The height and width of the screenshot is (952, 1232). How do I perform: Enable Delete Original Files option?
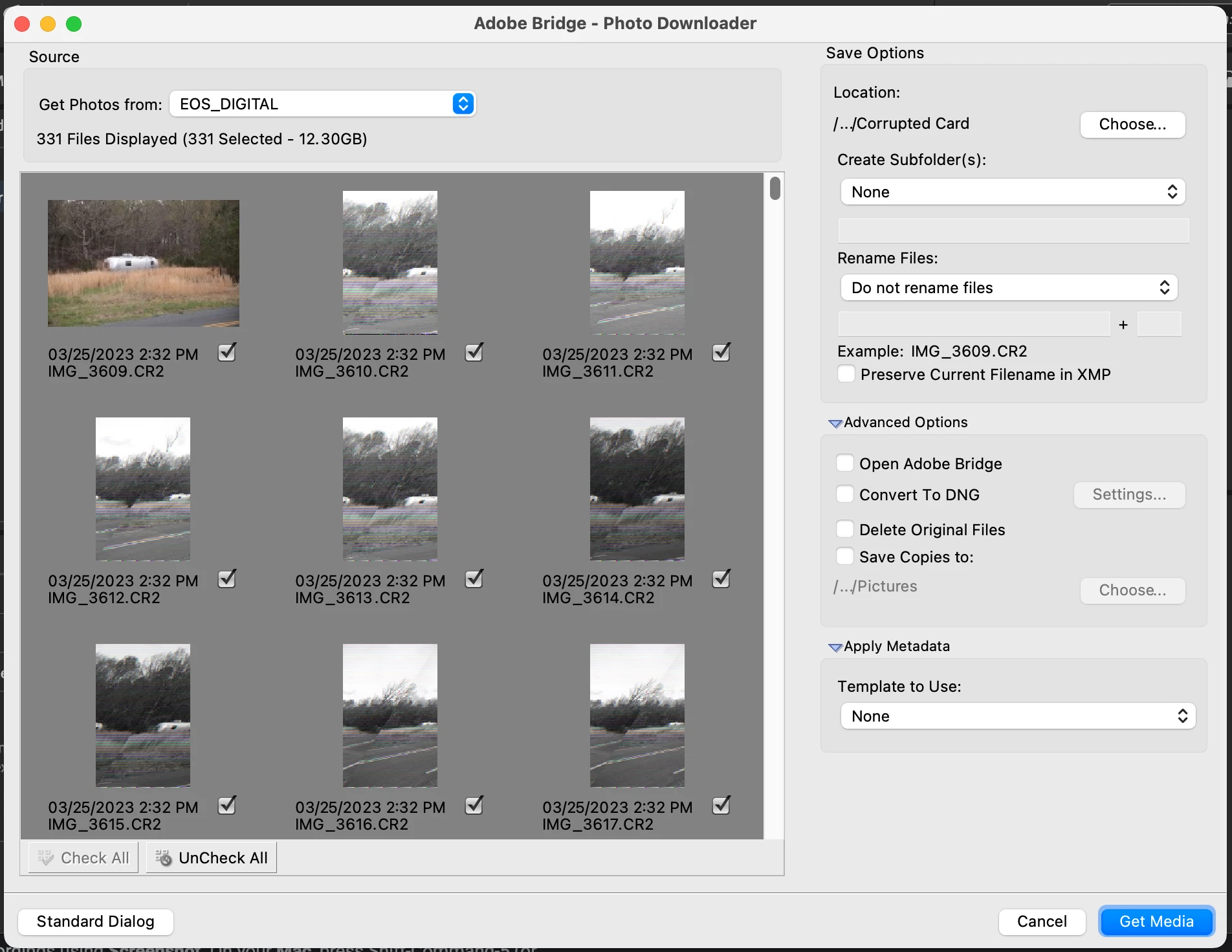[845, 529]
